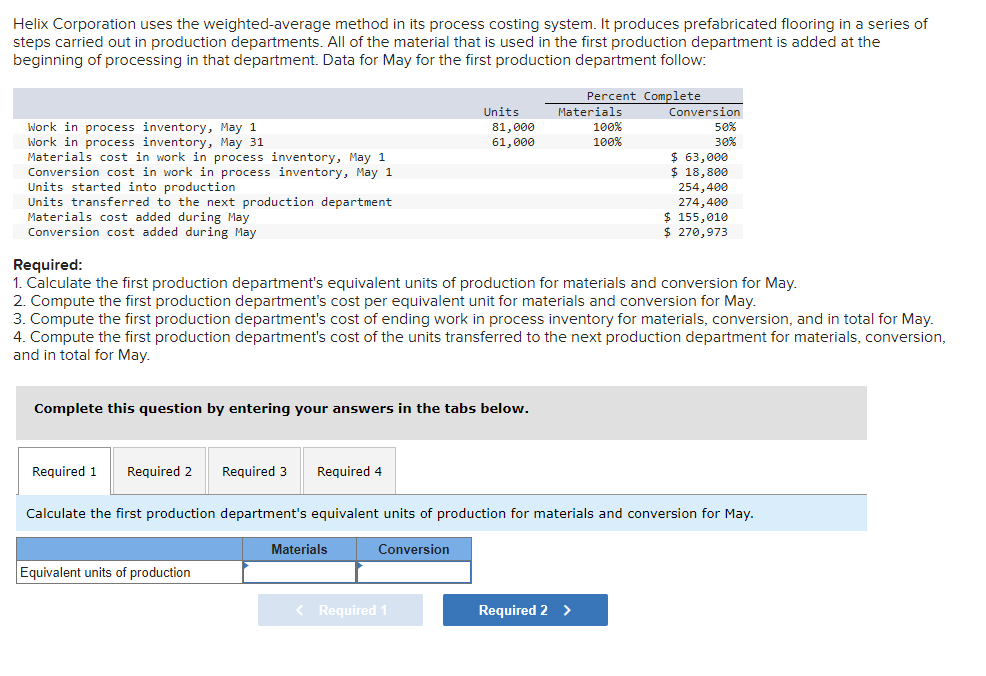The height and width of the screenshot is (676, 986).
Task: Click the Required 2 navigation button
Action: click(x=524, y=610)
